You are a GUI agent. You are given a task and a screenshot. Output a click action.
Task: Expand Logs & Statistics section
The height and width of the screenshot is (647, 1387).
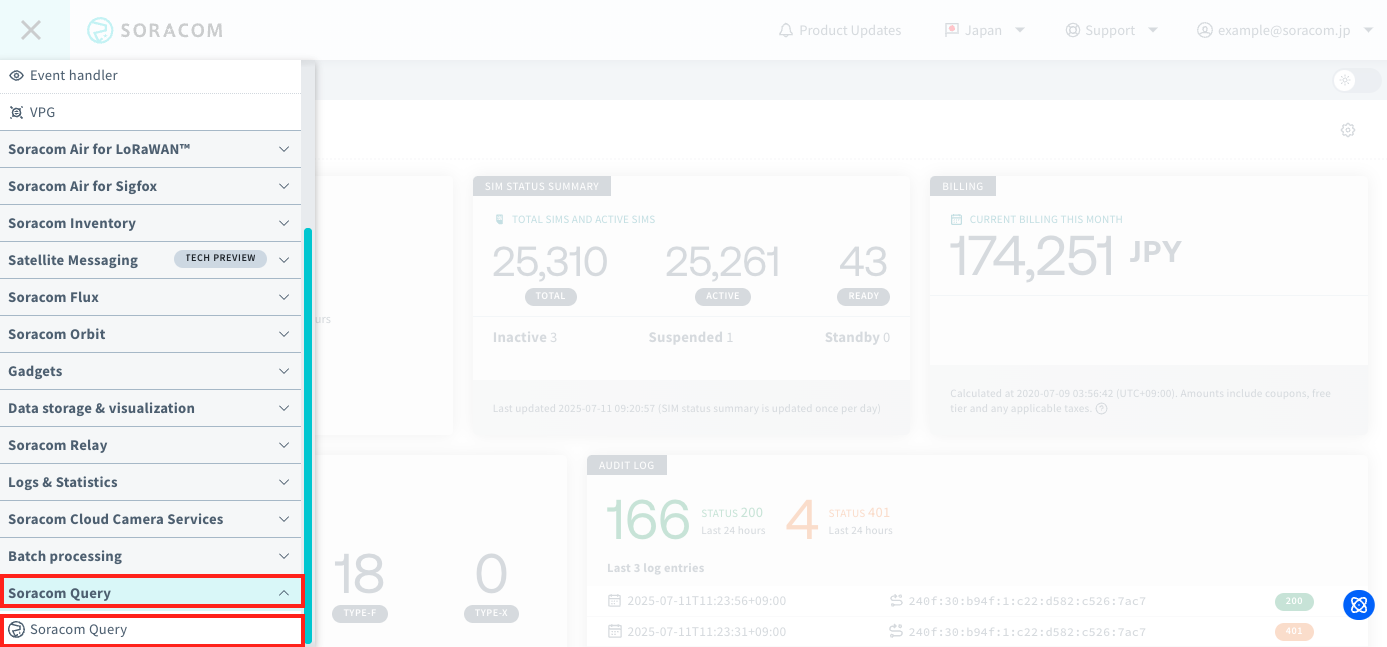click(150, 482)
